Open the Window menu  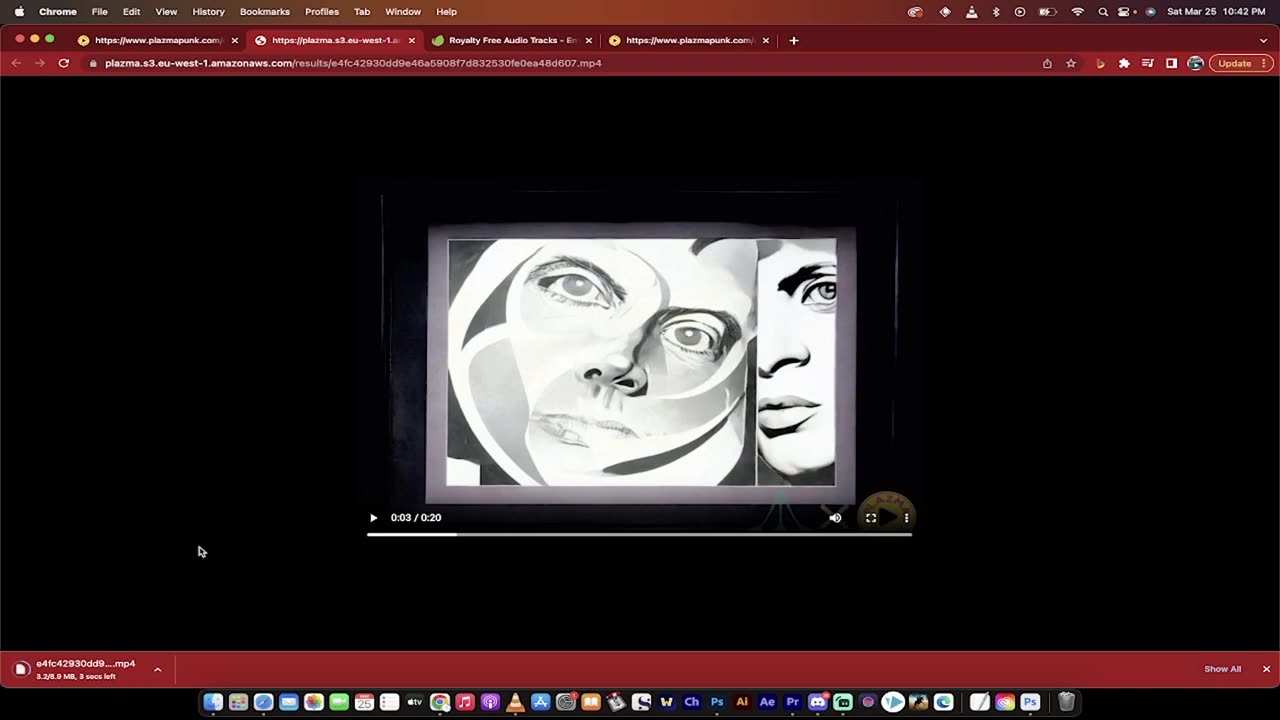pyautogui.click(x=403, y=12)
